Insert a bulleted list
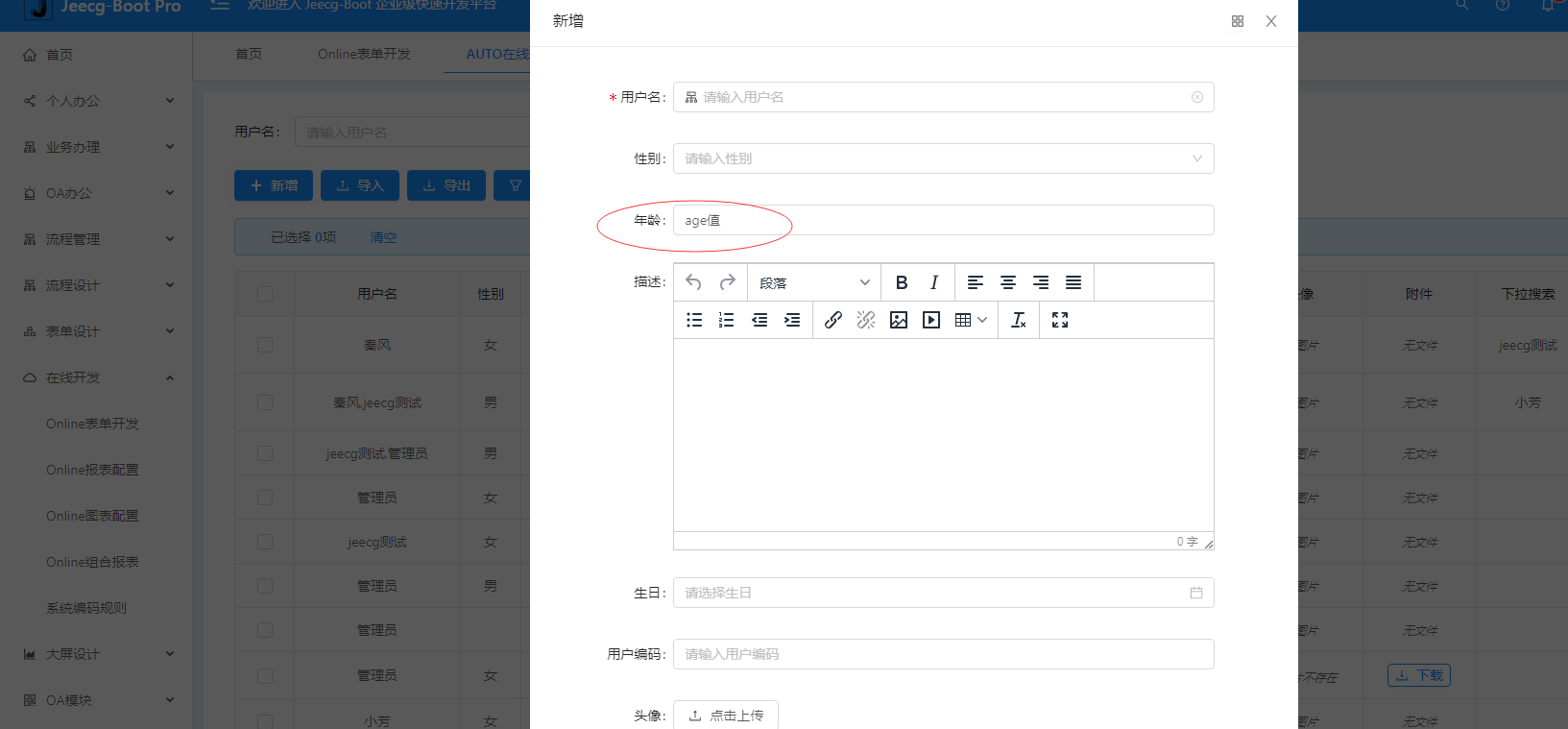Viewport: 1568px width, 729px height. coord(694,320)
